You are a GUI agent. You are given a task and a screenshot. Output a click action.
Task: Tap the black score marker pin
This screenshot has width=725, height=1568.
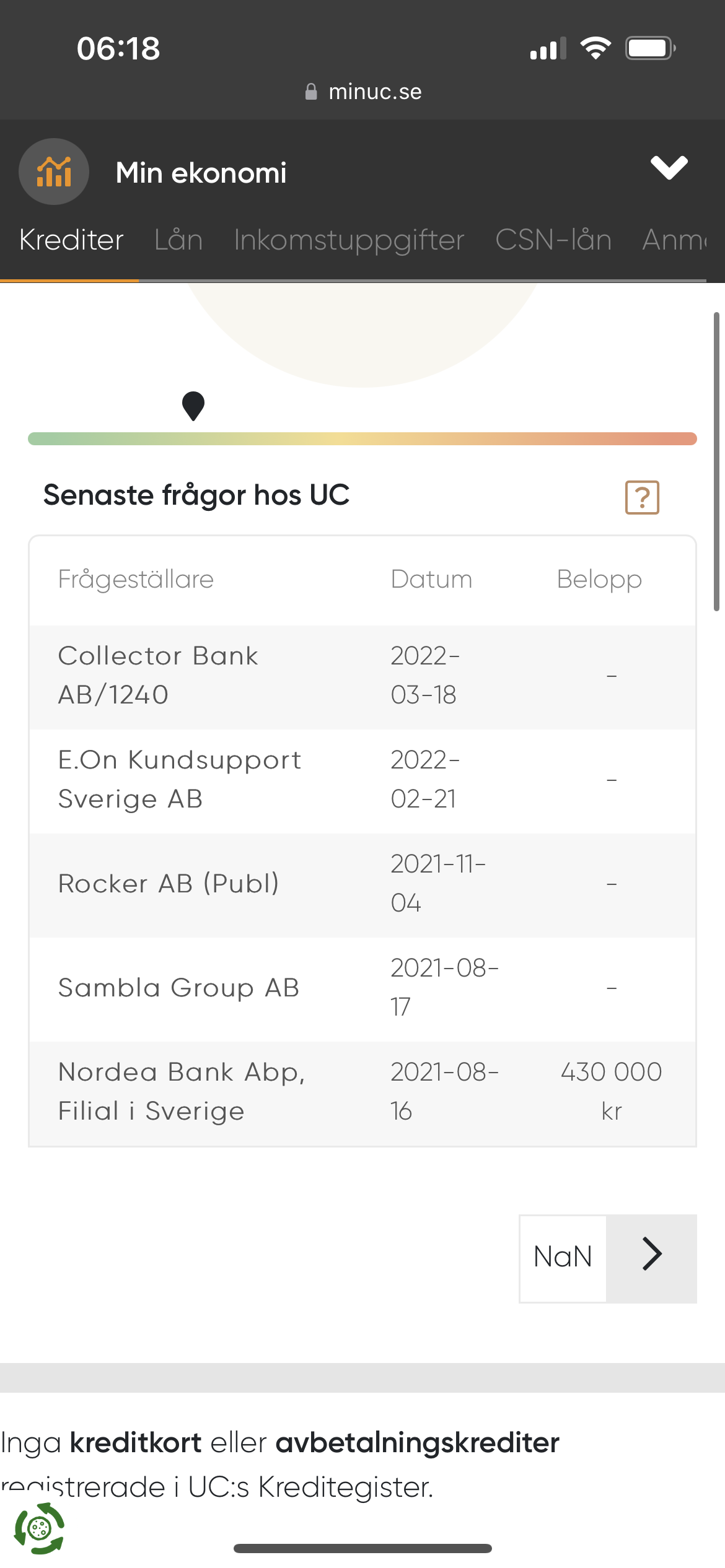point(193,406)
